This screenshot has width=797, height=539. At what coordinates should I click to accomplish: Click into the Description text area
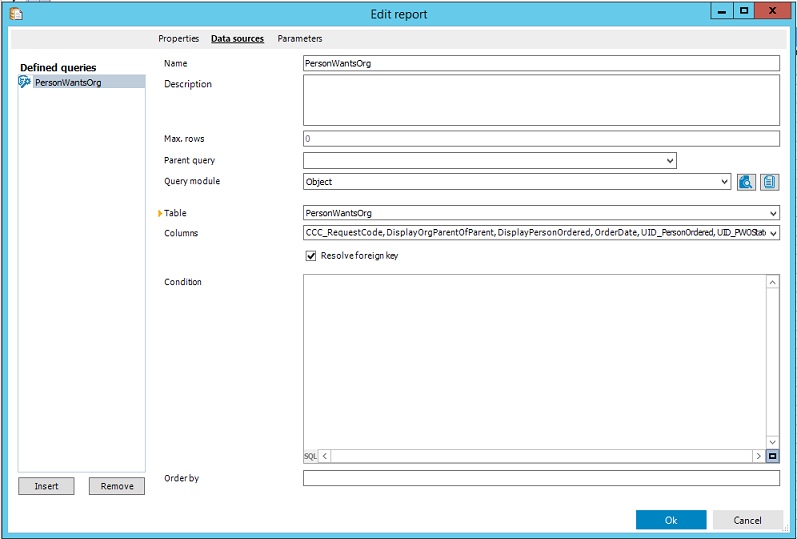[x=541, y=100]
